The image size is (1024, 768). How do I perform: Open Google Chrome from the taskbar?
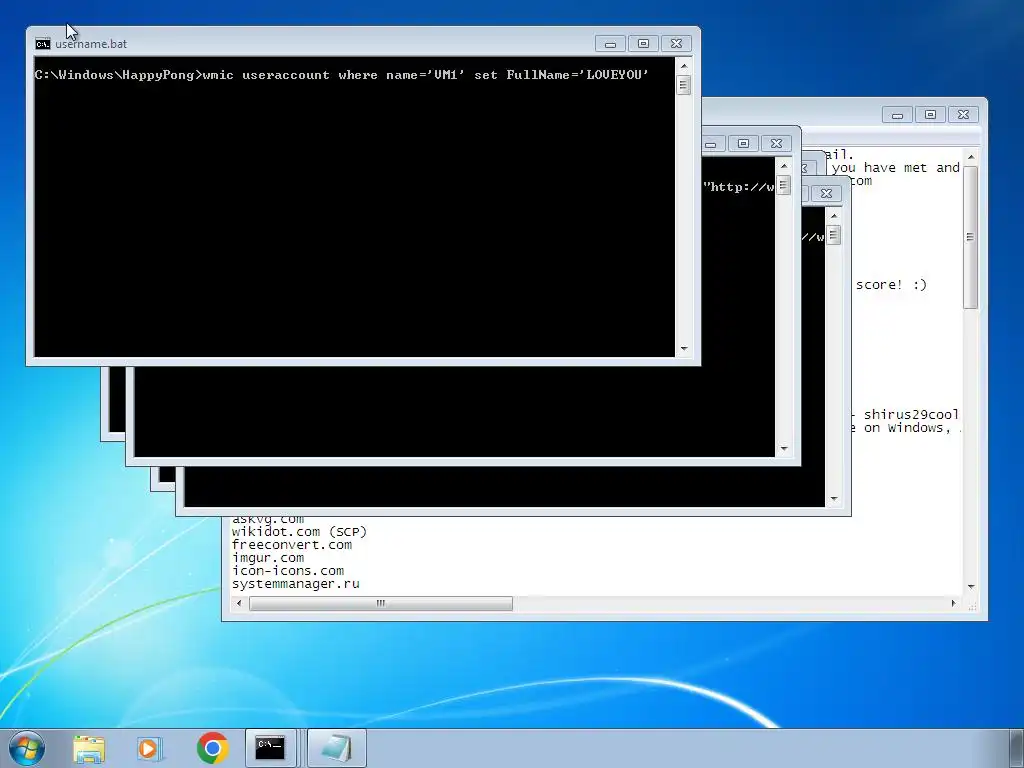point(212,748)
